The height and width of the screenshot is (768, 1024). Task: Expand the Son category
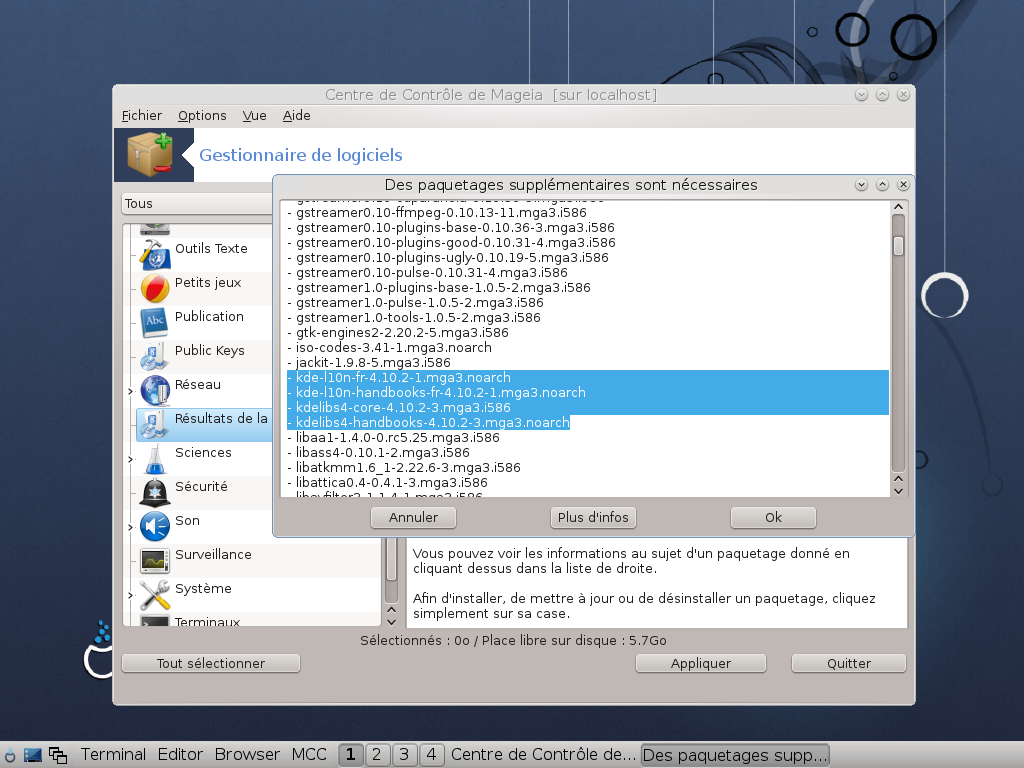tap(131, 527)
